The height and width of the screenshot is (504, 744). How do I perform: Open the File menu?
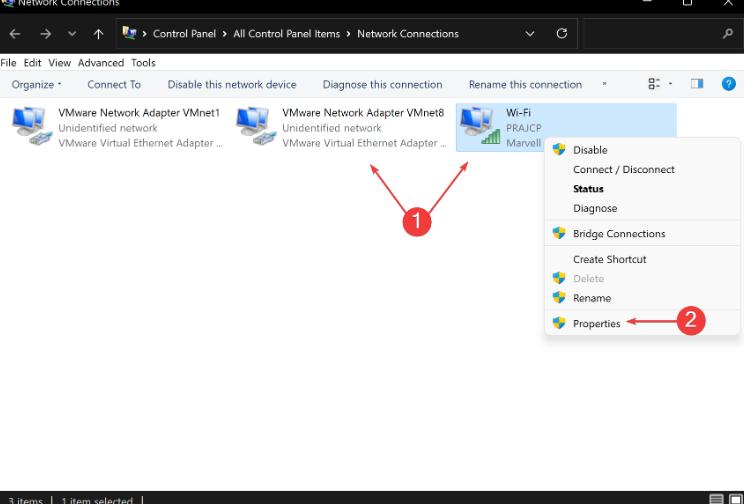(8, 63)
